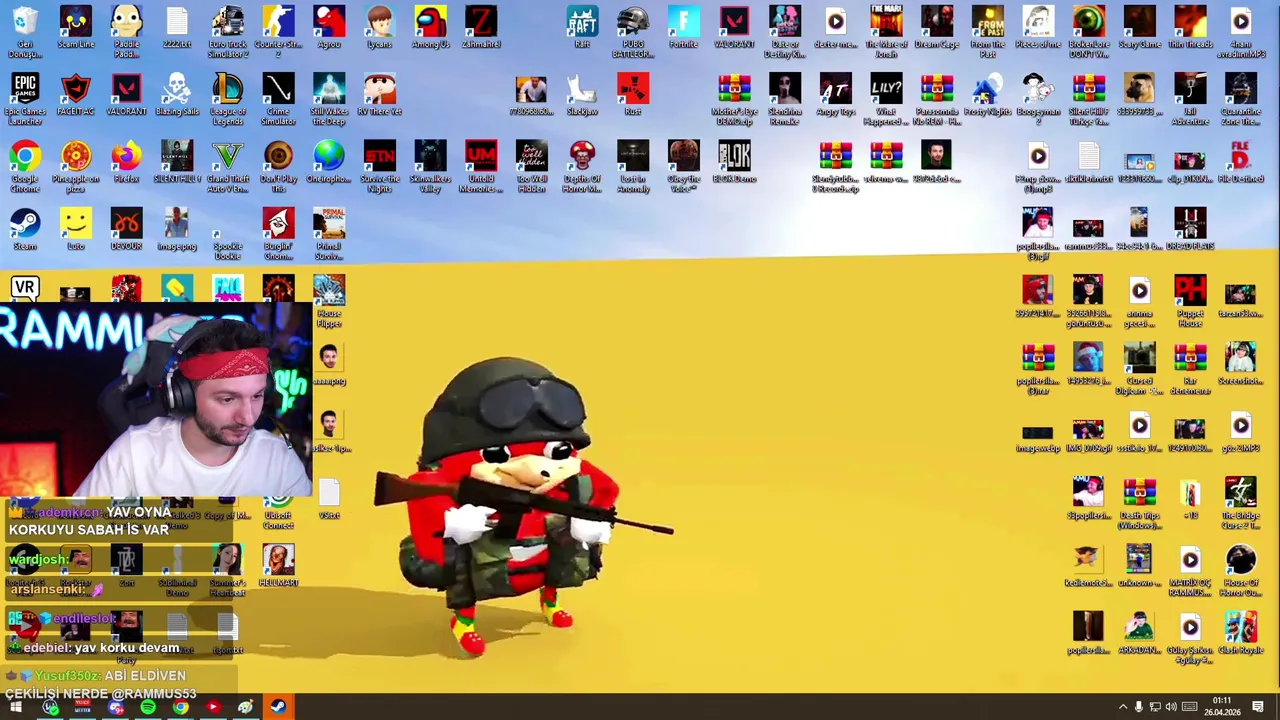Launch DREAD FLATS shortcut

pyautogui.click(x=1190, y=230)
